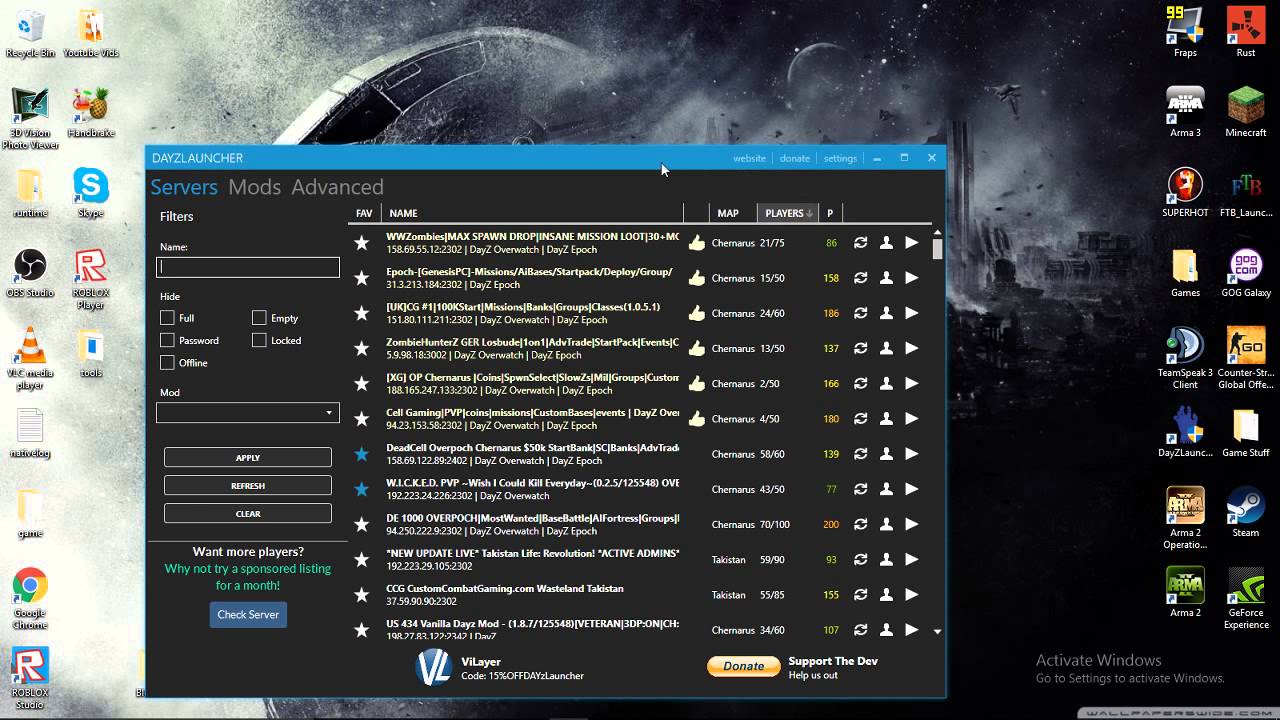Screen dimensions: 1280x720
Task: Check the Empty hide filter
Action: (x=259, y=318)
